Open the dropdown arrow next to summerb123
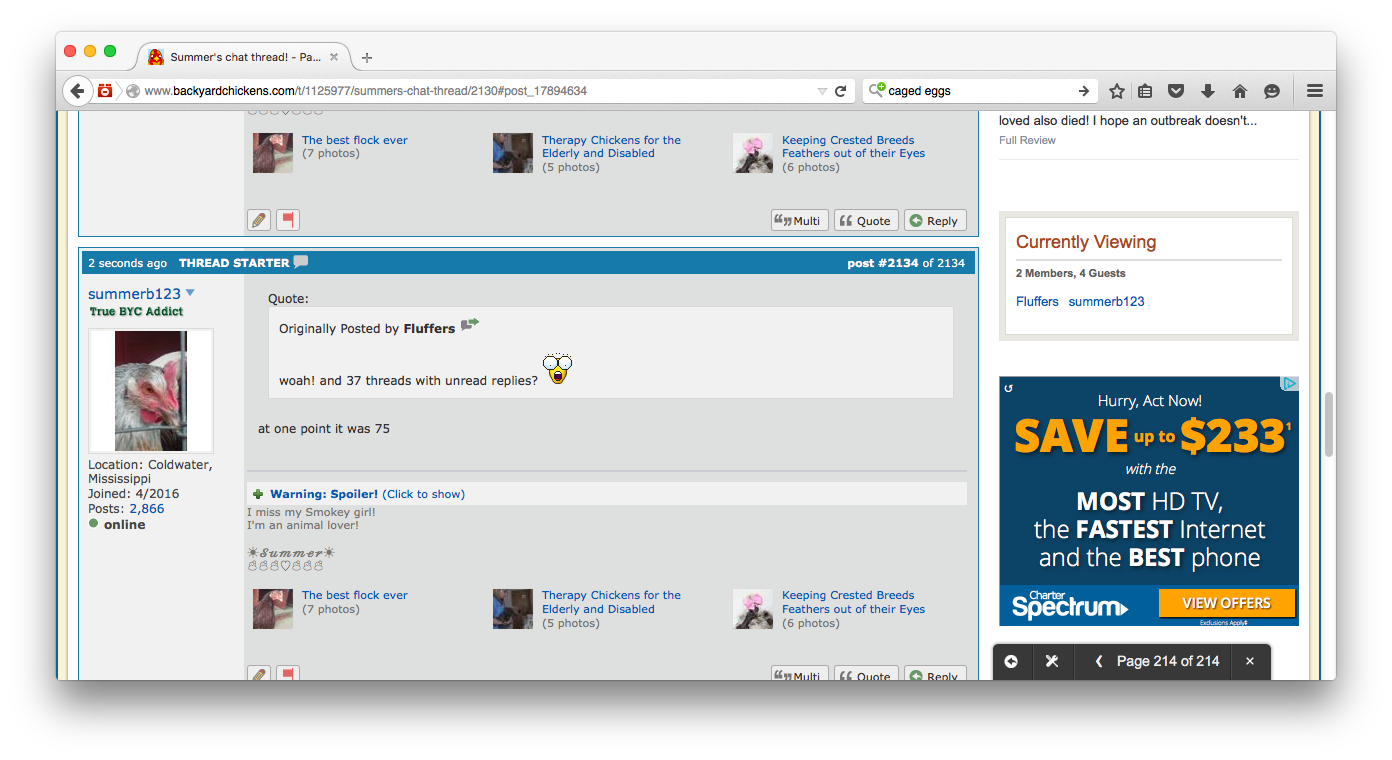 (x=190, y=293)
